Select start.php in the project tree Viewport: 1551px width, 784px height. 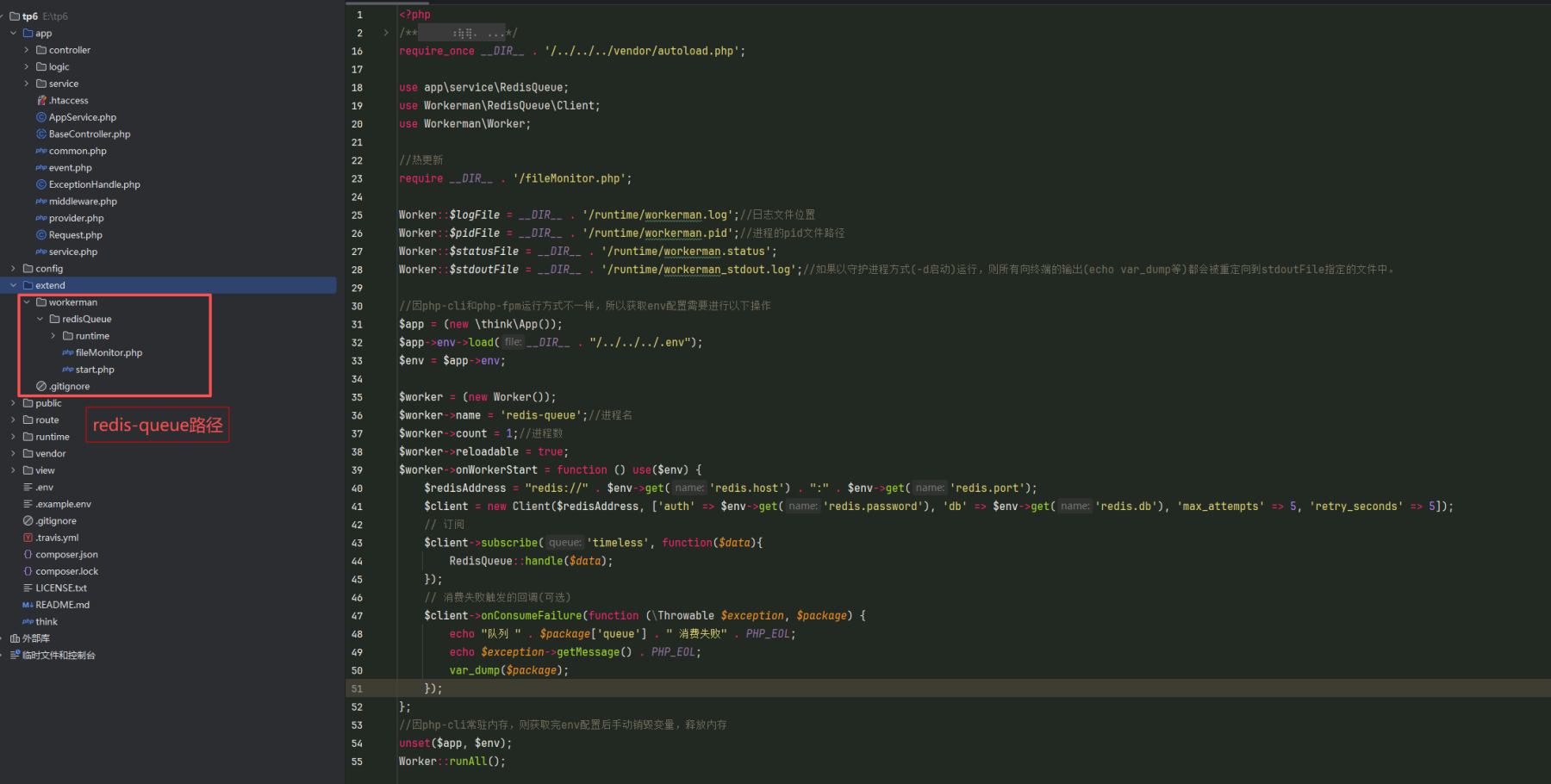point(95,370)
